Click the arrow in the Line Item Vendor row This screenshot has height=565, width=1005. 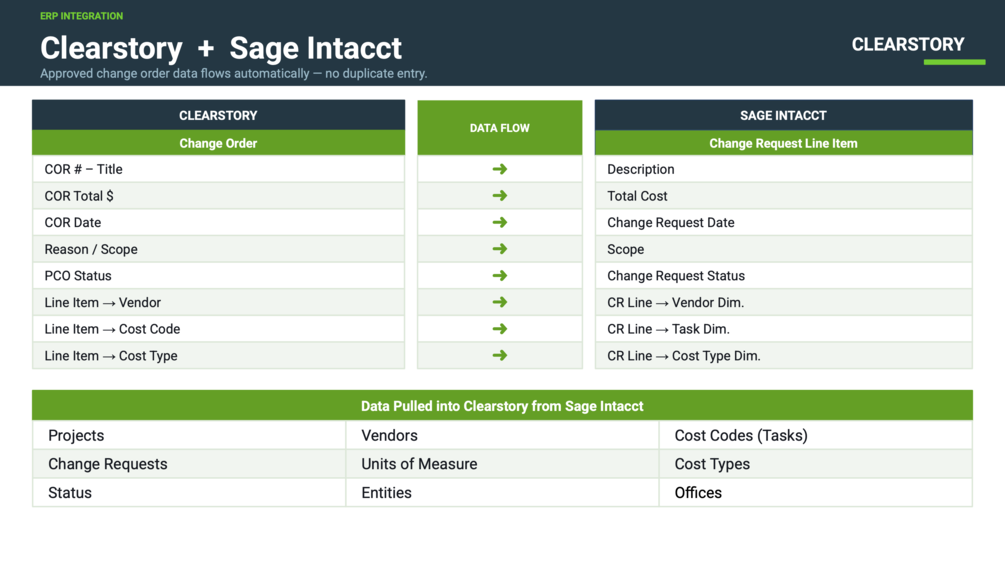pyautogui.click(x=500, y=302)
